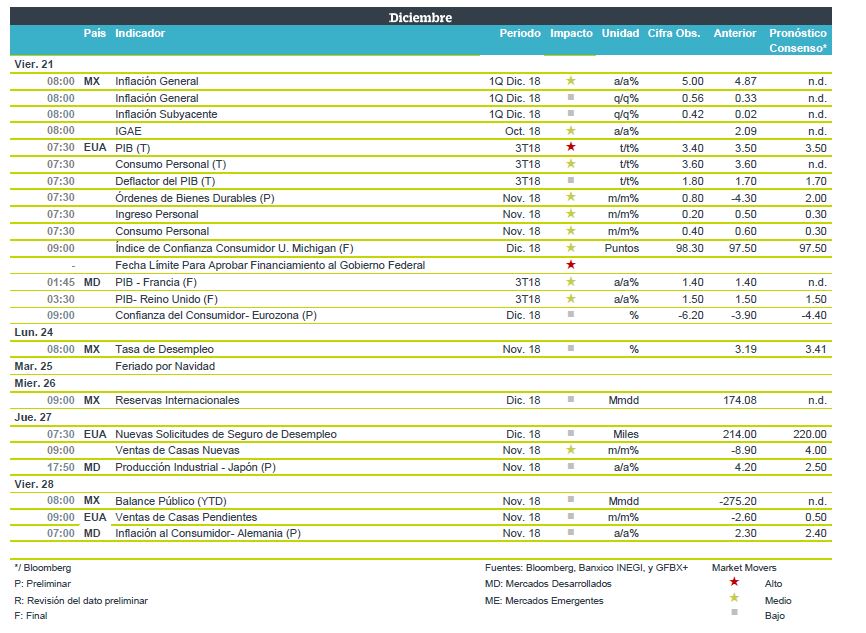
Task: Click the gray square on Inflación al Consumidor- Alemania row
Action: tap(571, 532)
